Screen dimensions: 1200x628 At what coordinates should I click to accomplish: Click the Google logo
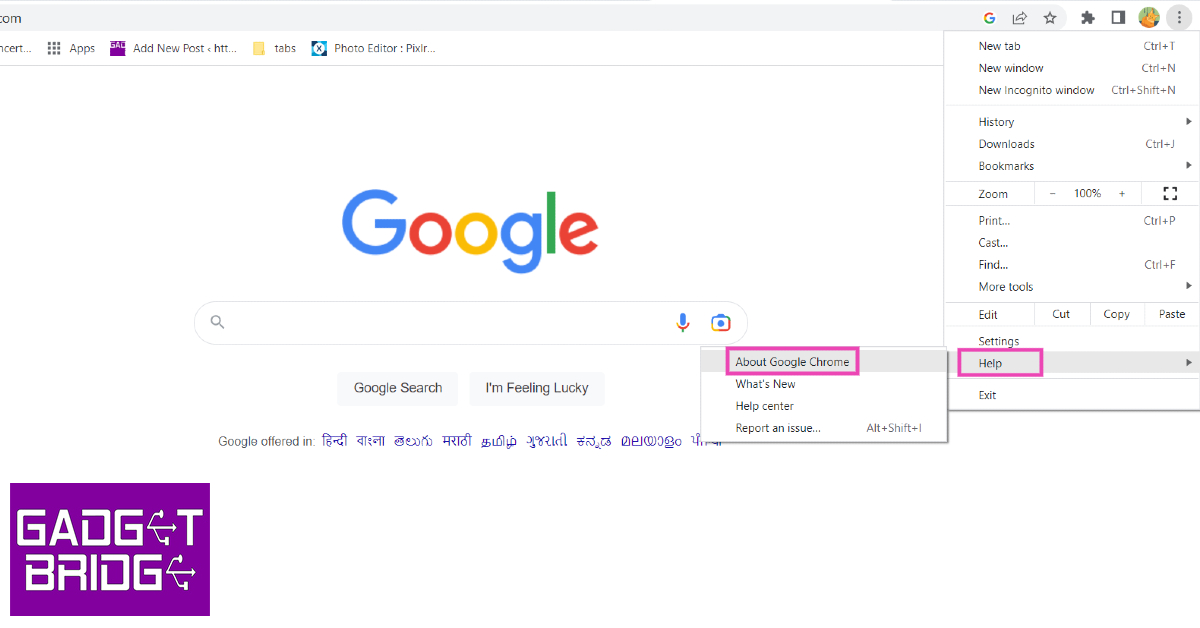click(470, 229)
